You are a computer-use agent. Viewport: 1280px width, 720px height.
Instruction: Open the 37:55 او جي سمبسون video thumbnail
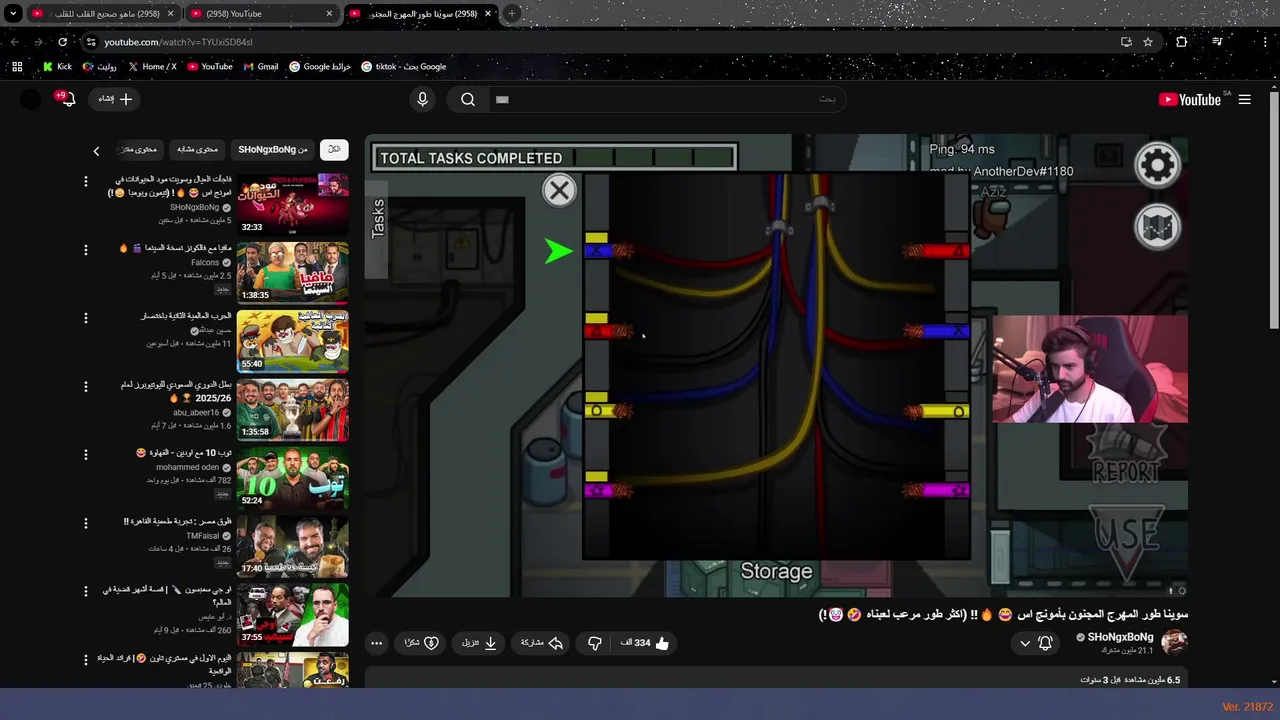pos(292,615)
